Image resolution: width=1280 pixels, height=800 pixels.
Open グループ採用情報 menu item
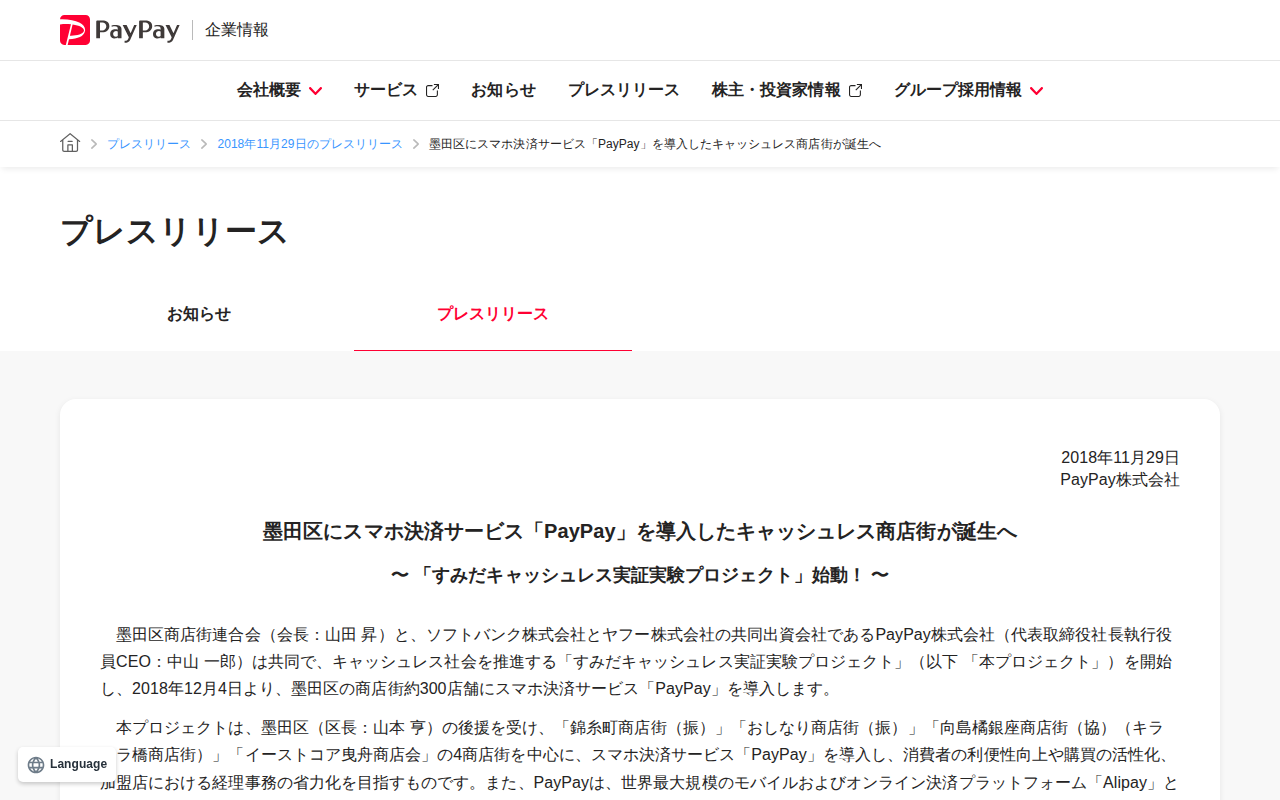(968, 90)
